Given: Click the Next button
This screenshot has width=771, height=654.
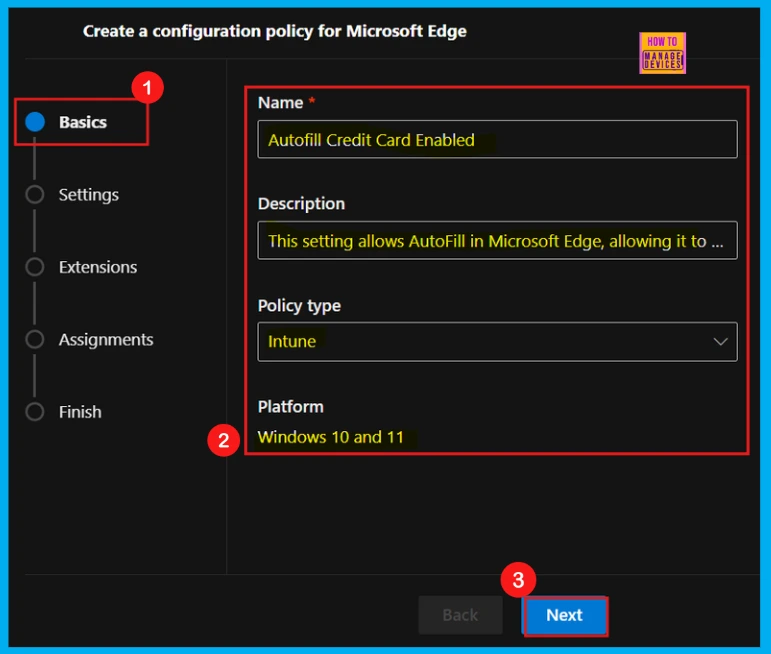Looking at the screenshot, I should tap(564, 615).
